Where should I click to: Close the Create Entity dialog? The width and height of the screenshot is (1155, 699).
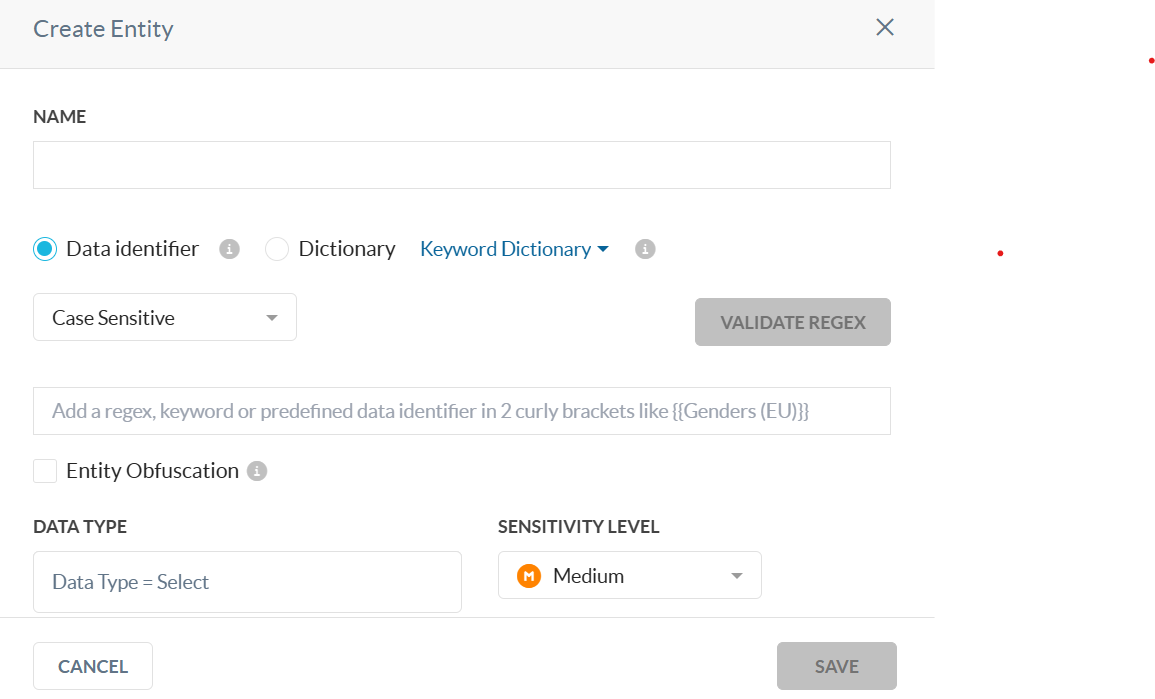pyautogui.click(x=885, y=27)
